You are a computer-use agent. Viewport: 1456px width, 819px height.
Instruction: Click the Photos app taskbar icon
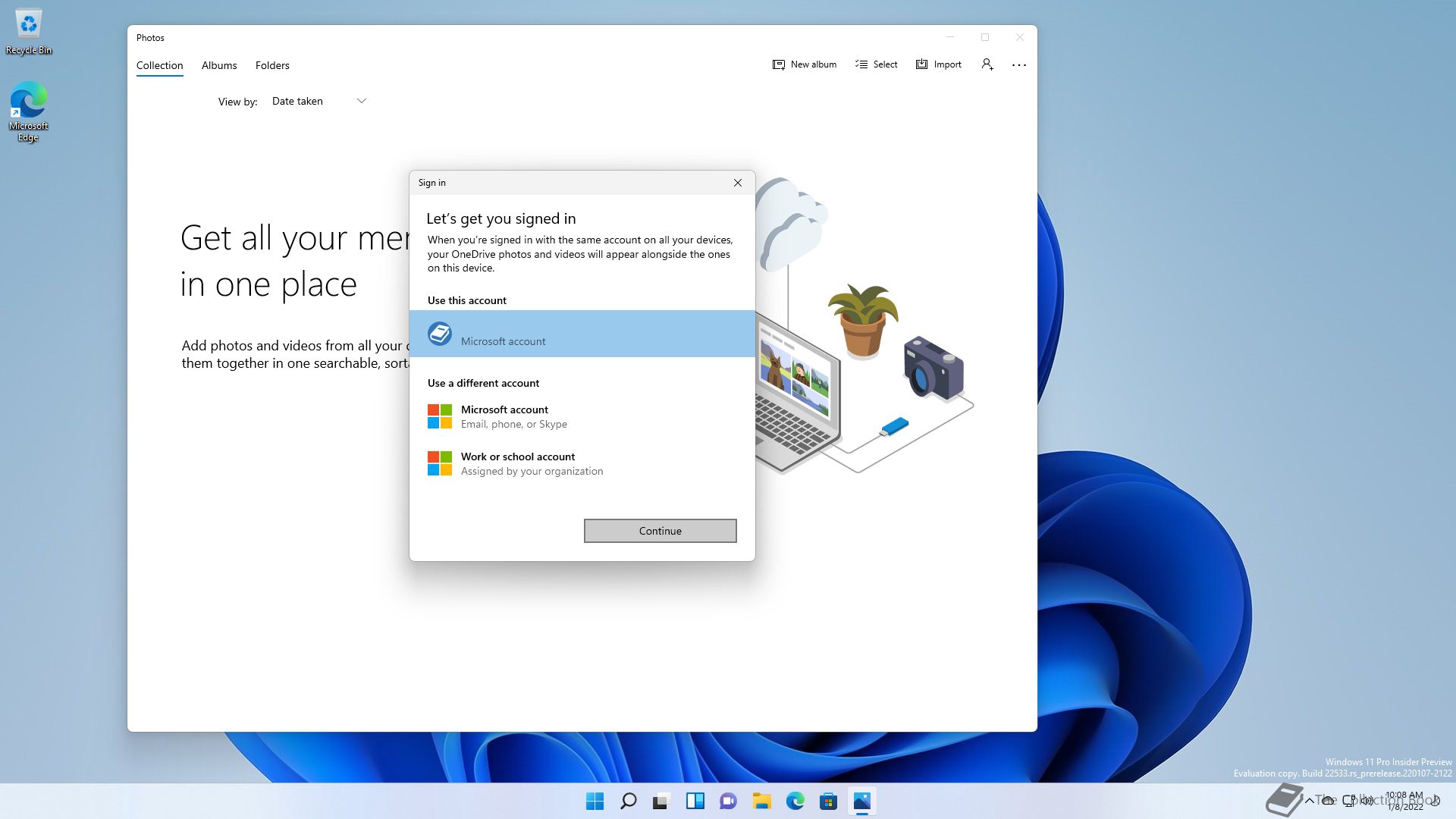pyautogui.click(x=862, y=801)
